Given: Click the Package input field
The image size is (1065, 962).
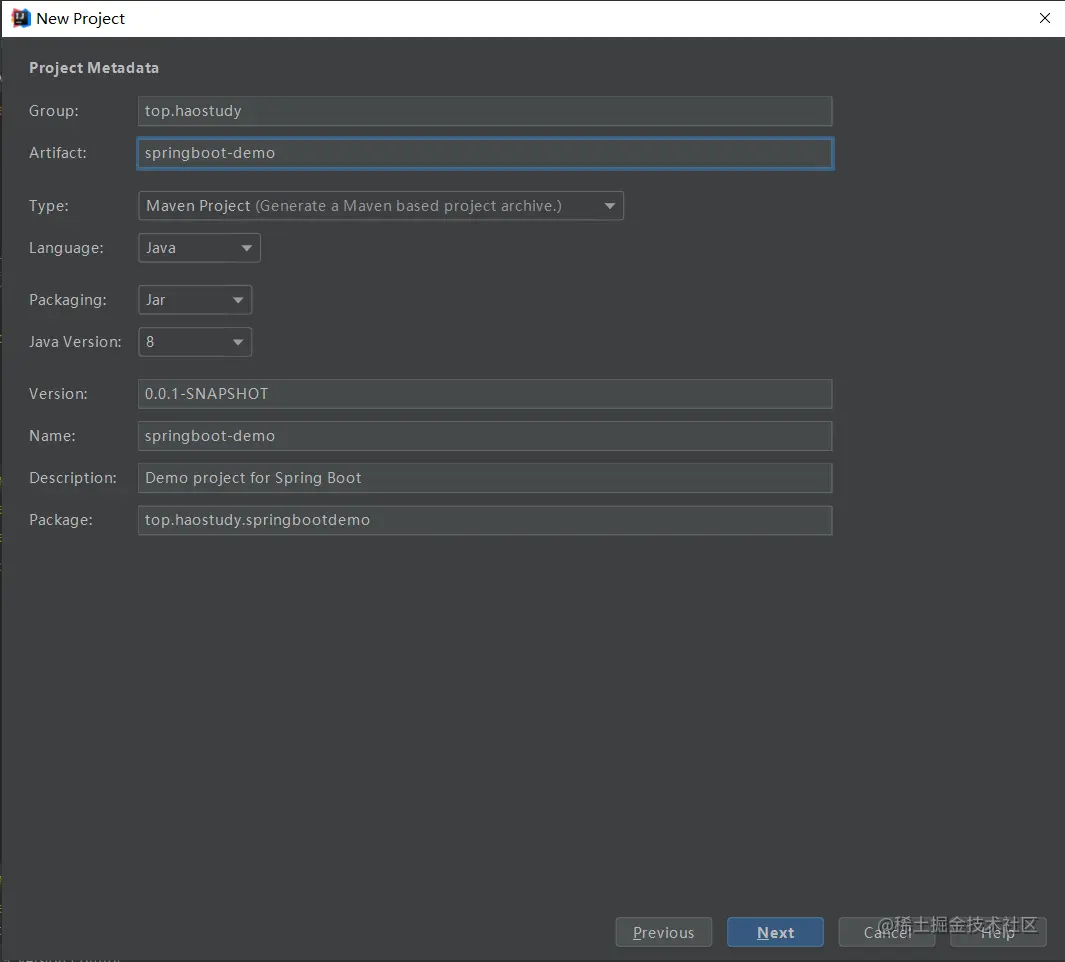Looking at the screenshot, I should tap(484, 520).
